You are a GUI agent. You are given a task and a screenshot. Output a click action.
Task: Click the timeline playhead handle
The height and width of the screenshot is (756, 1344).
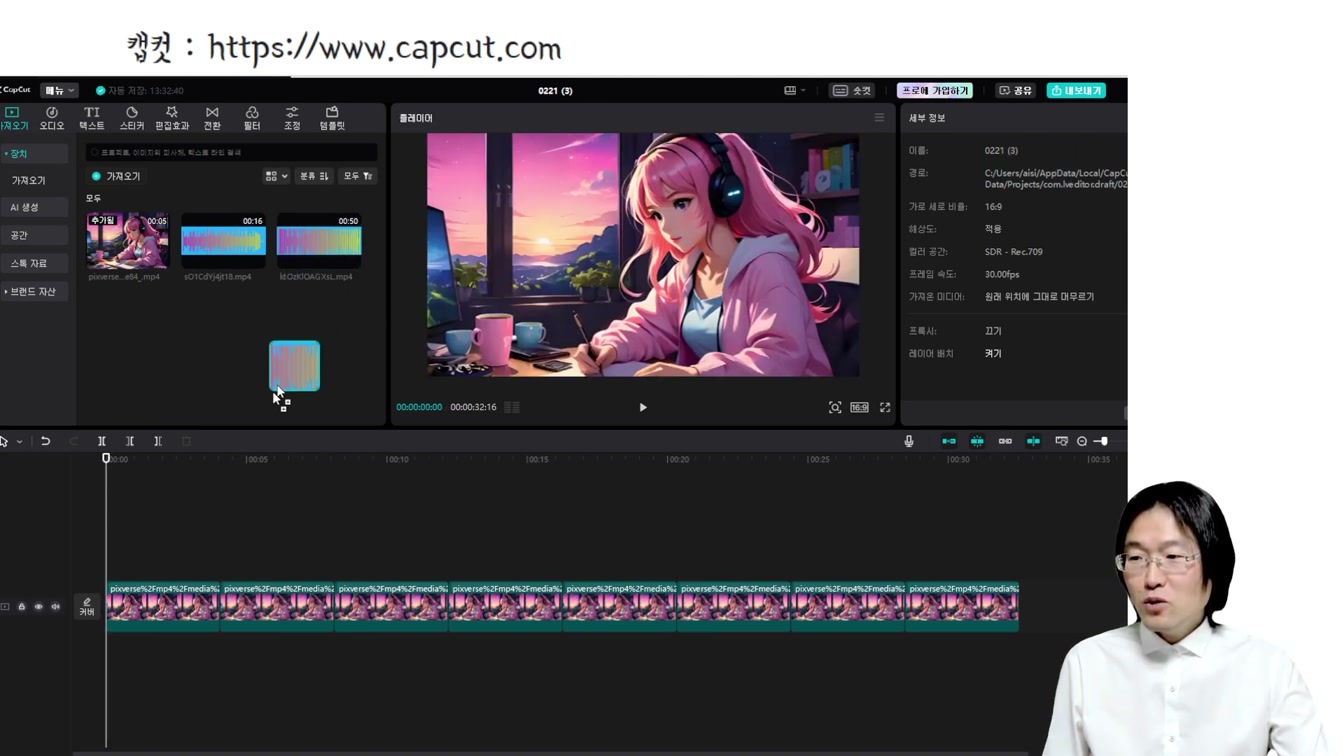[106, 458]
